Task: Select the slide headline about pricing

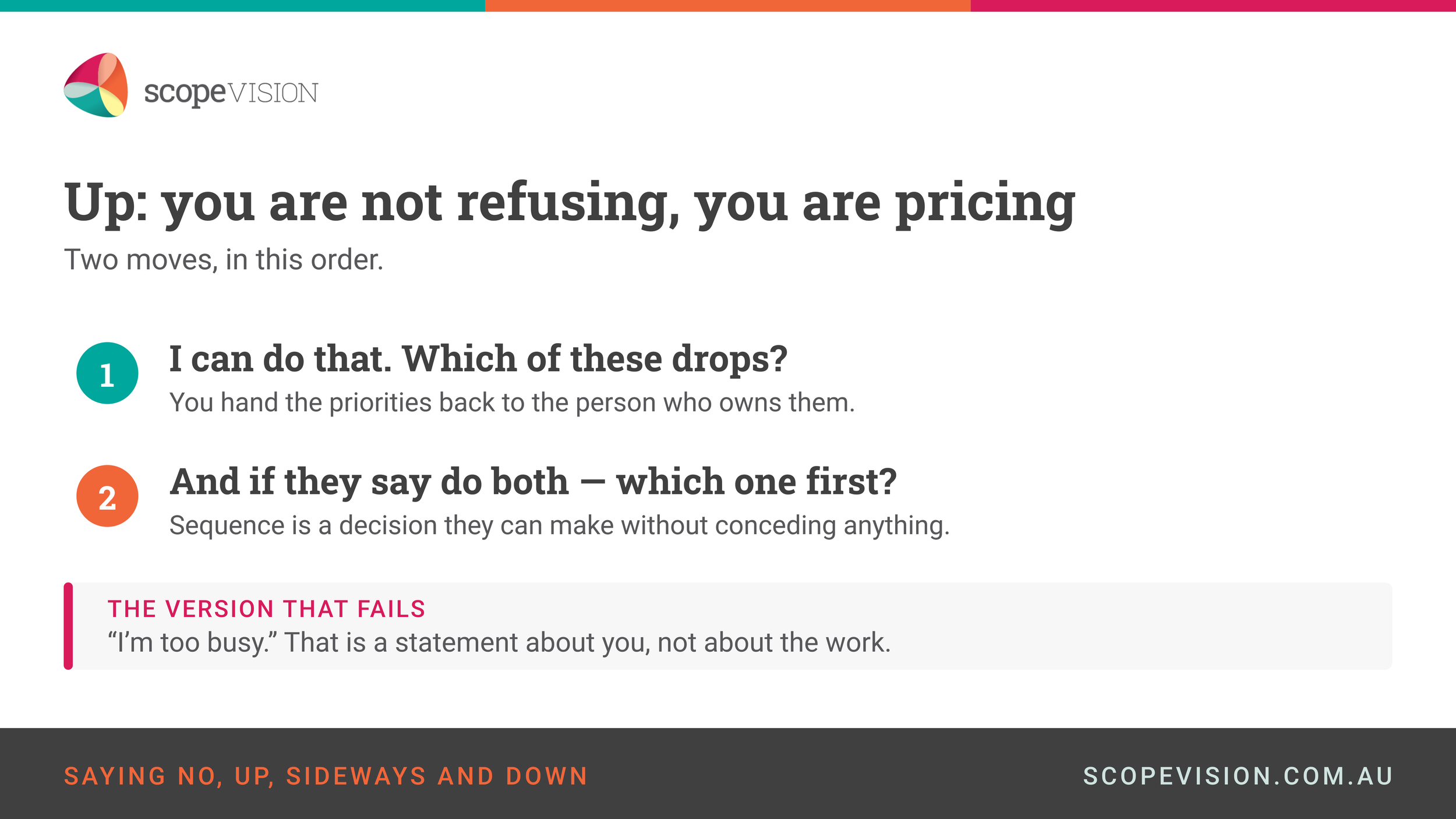Action: pyautogui.click(x=570, y=203)
